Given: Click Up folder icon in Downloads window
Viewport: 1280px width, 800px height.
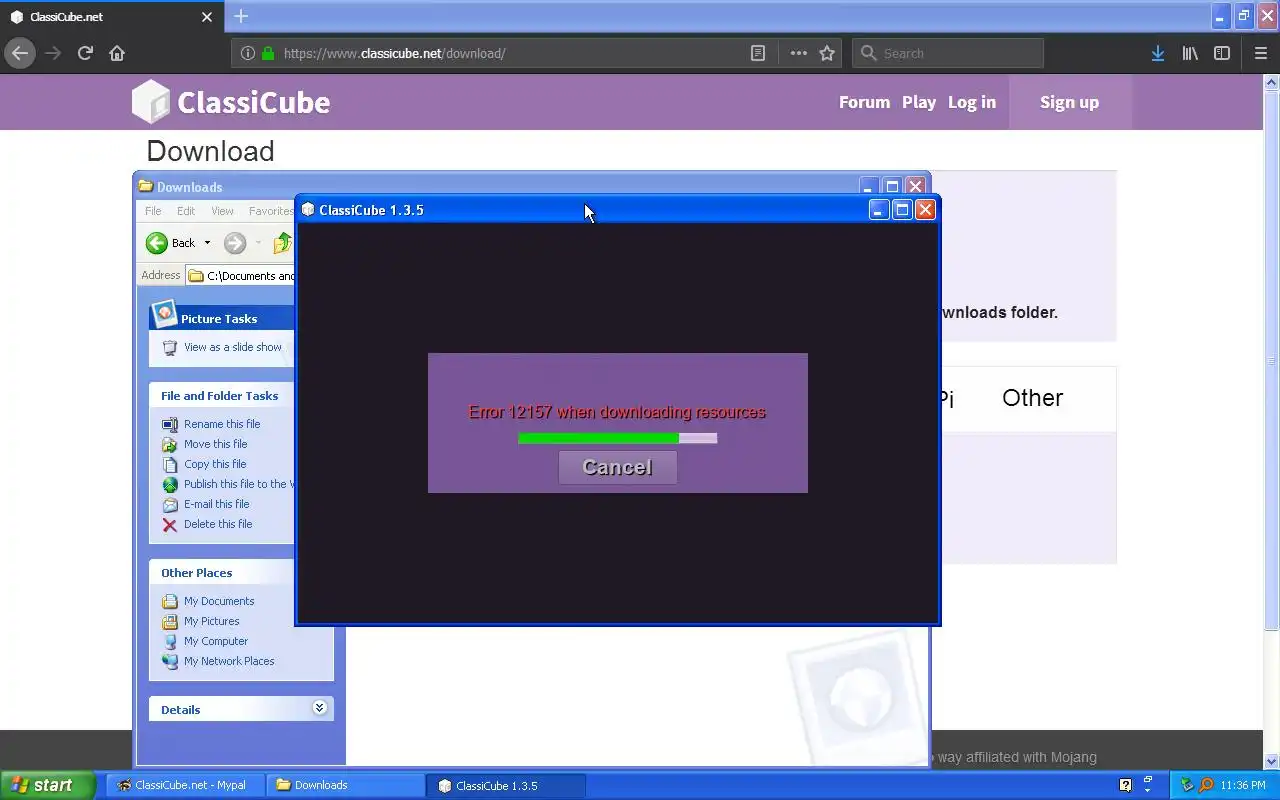Looking at the screenshot, I should coord(283,243).
